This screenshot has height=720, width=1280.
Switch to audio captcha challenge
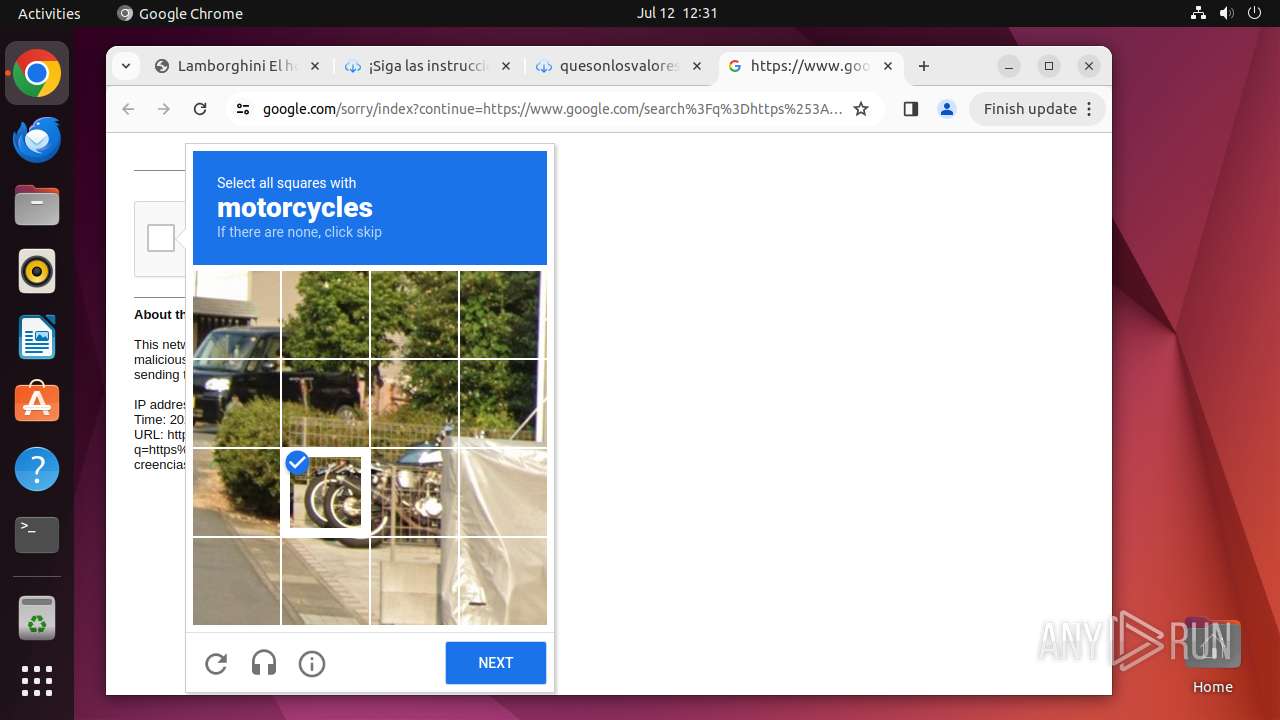[x=264, y=663]
